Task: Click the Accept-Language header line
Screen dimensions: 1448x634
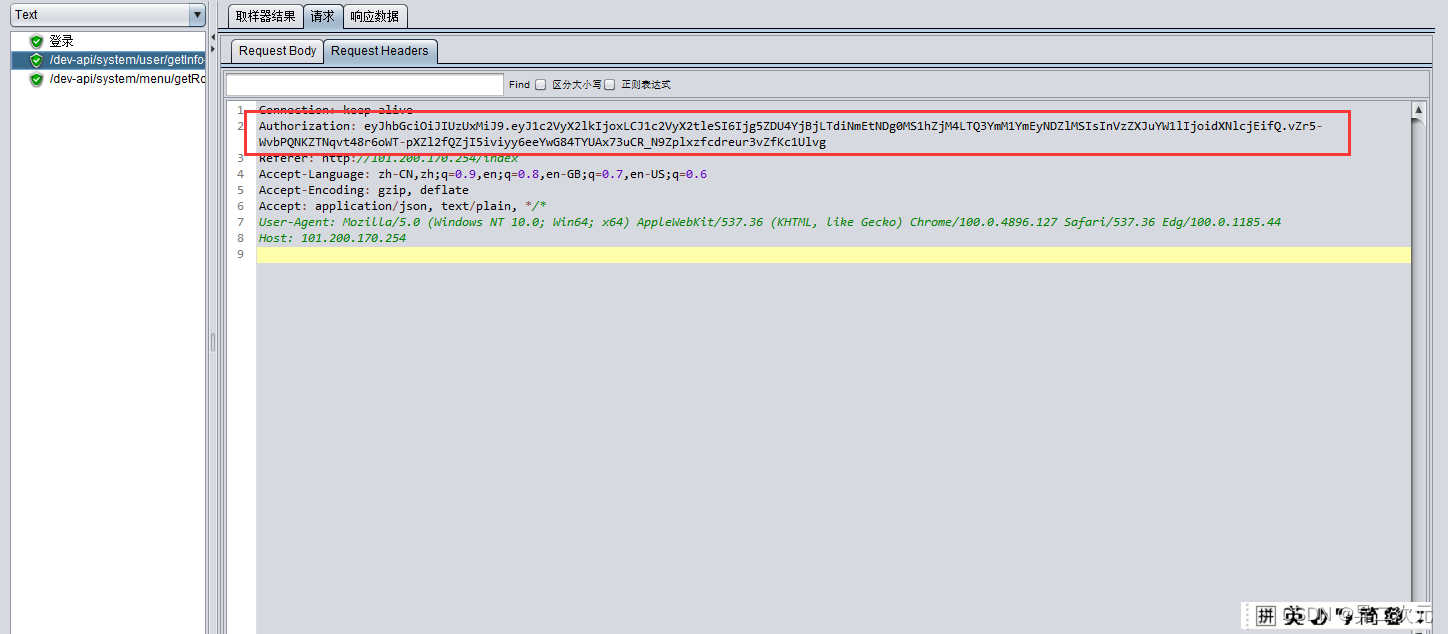Action: [483, 174]
